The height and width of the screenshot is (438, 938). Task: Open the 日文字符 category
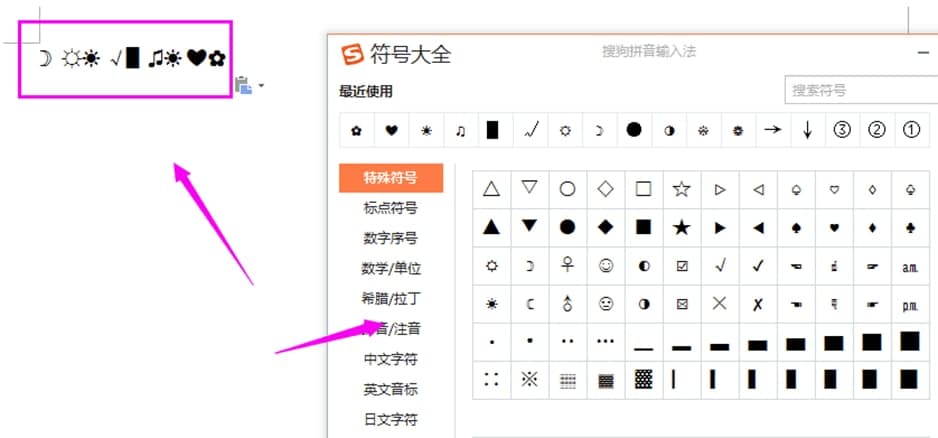click(391, 419)
